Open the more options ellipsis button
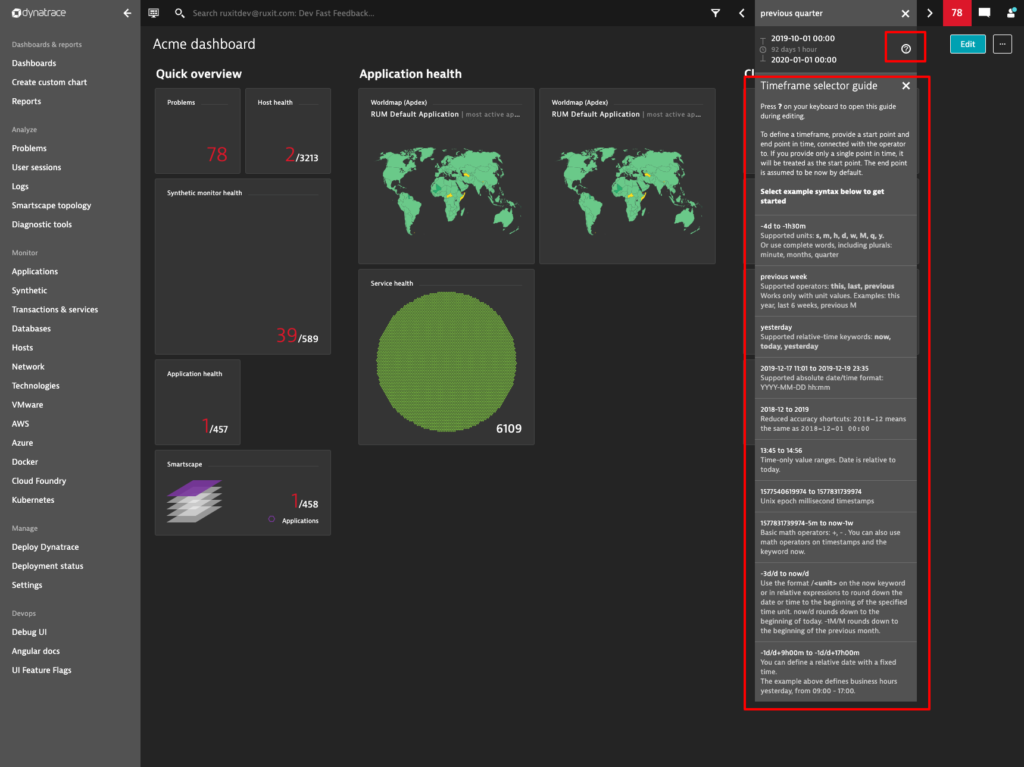 1002,44
